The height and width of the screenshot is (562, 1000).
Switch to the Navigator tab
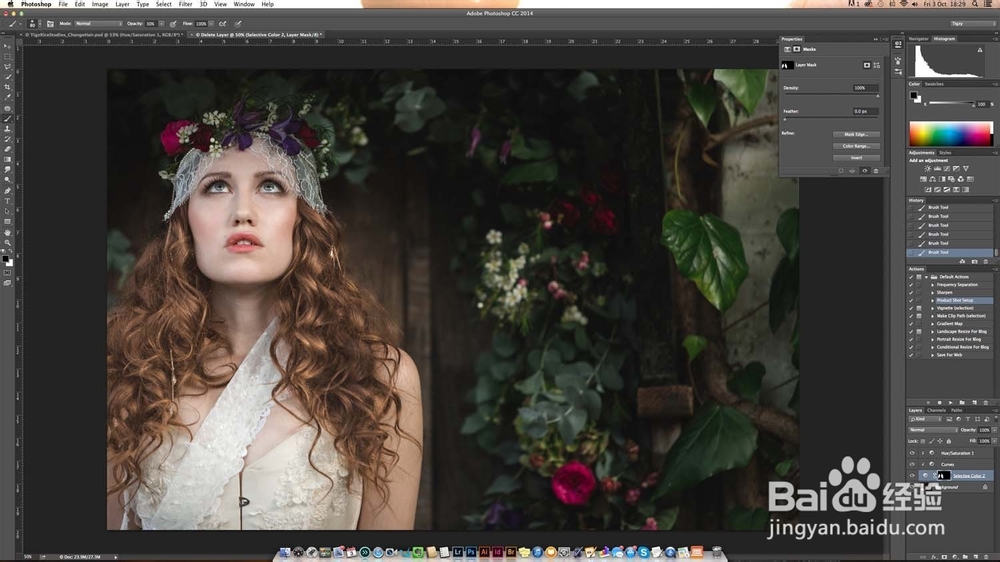(918, 39)
